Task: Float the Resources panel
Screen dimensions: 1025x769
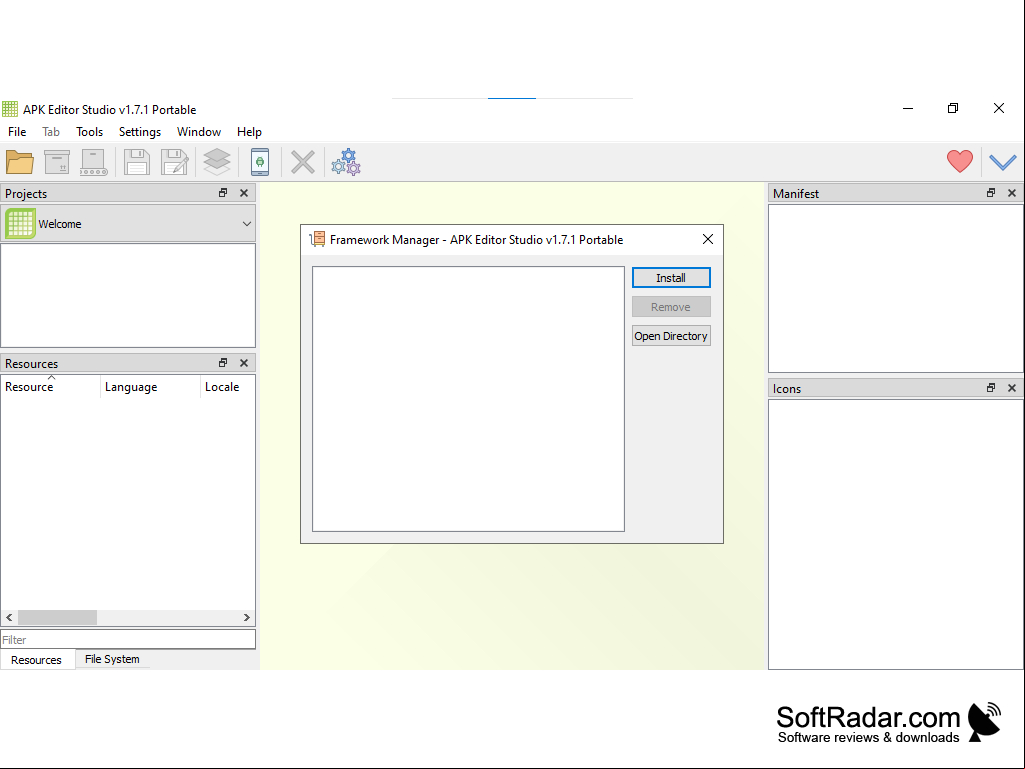Action: pyautogui.click(x=223, y=363)
